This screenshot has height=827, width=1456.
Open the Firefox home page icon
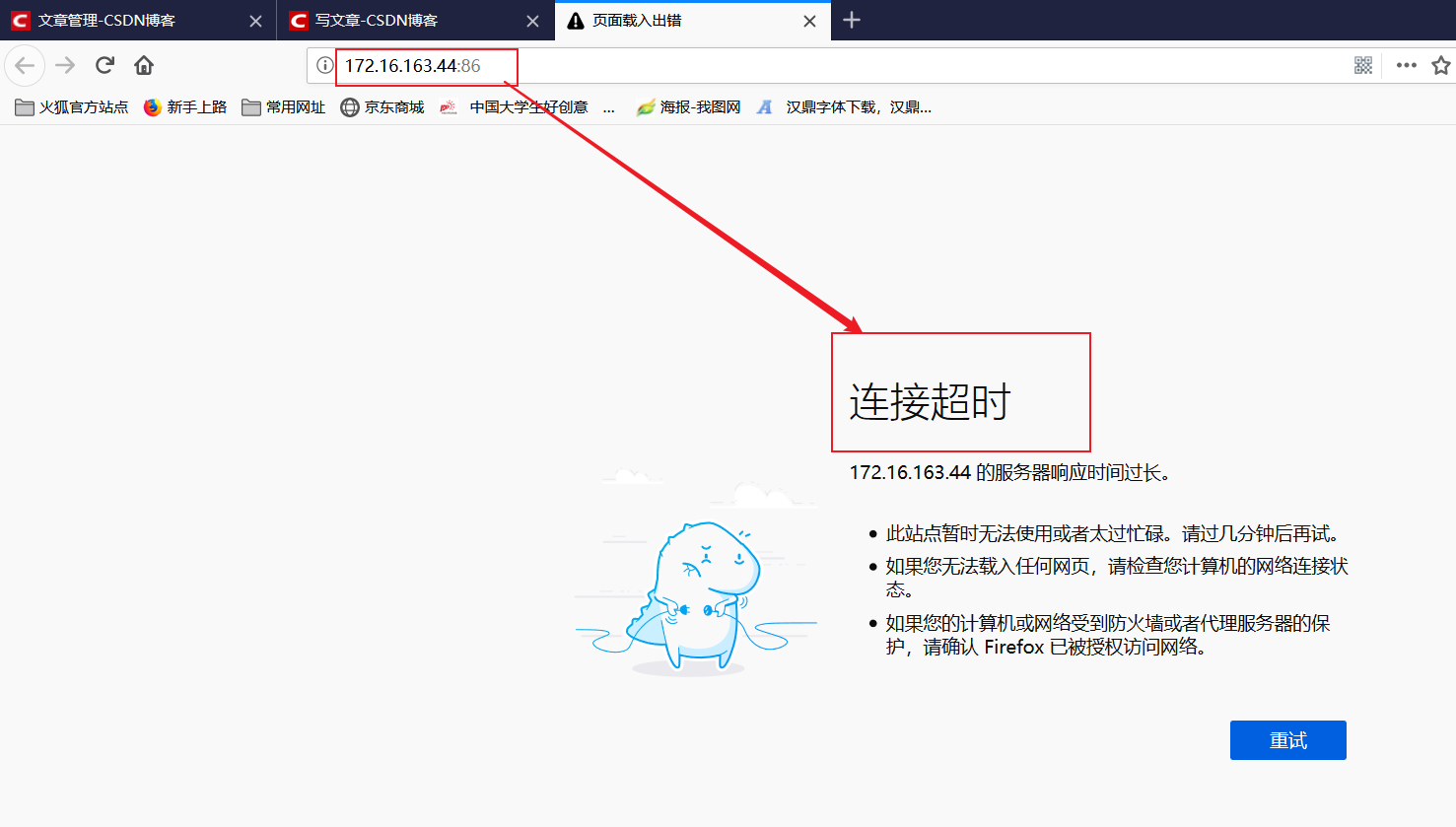click(142, 65)
